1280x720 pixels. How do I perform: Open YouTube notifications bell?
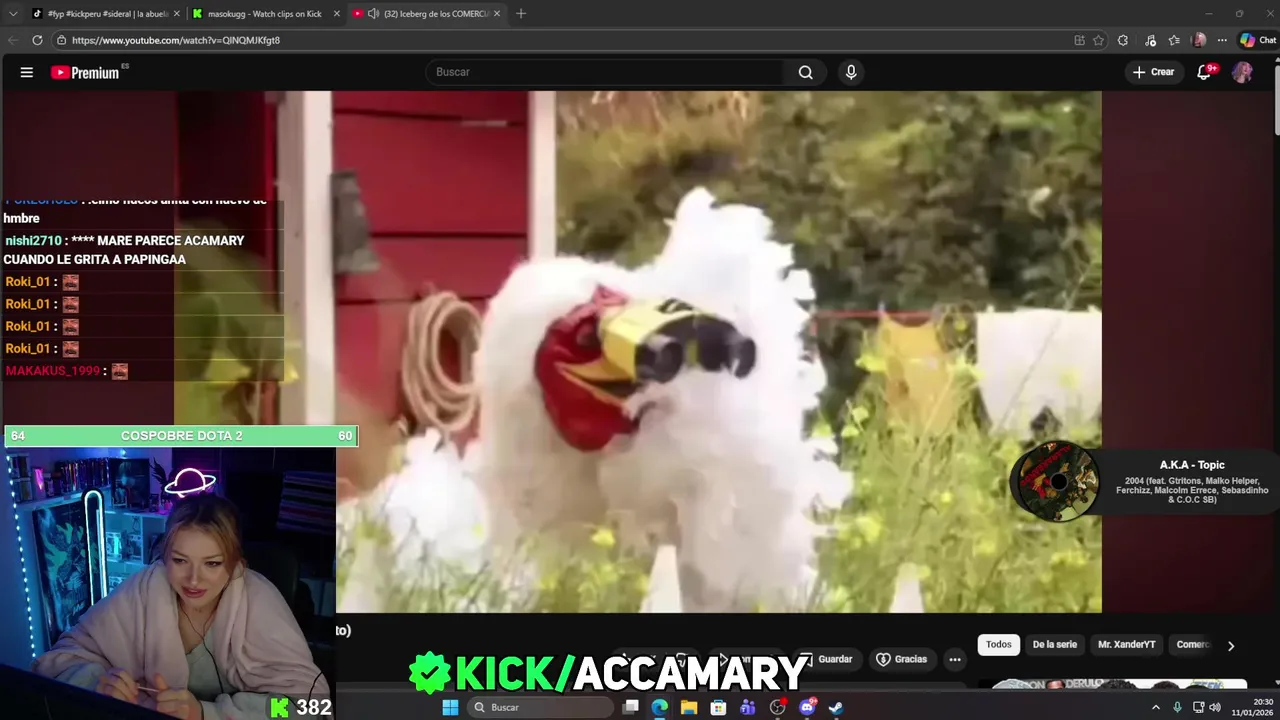(x=1205, y=72)
